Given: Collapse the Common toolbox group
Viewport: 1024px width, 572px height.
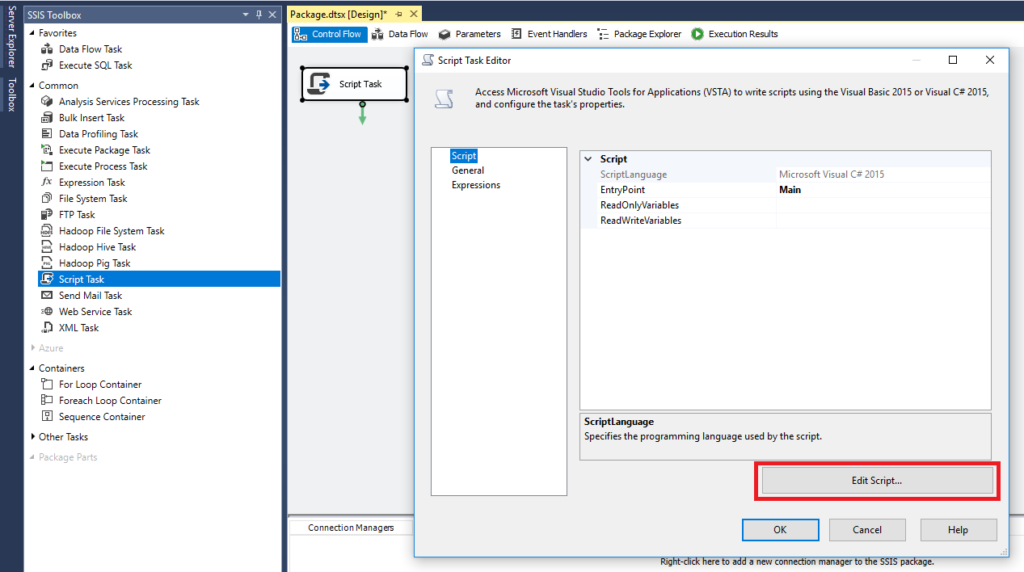Looking at the screenshot, I should [31, 86].
